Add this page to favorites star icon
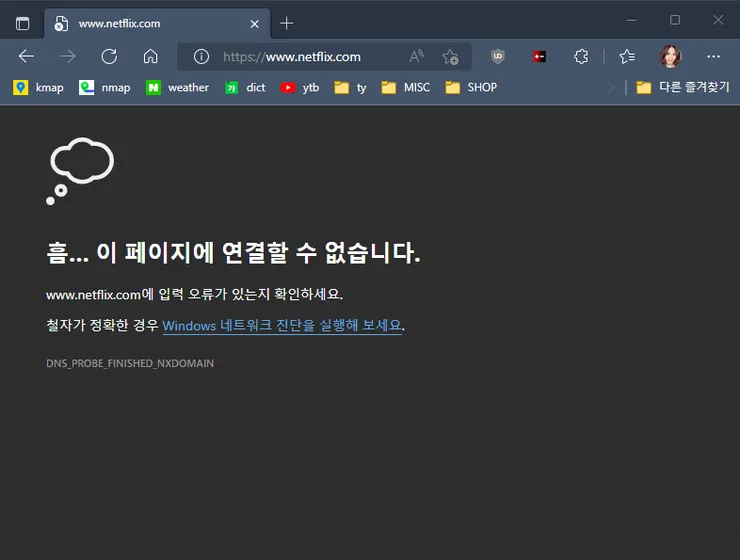The image size is (740, 560). point(450,57)
